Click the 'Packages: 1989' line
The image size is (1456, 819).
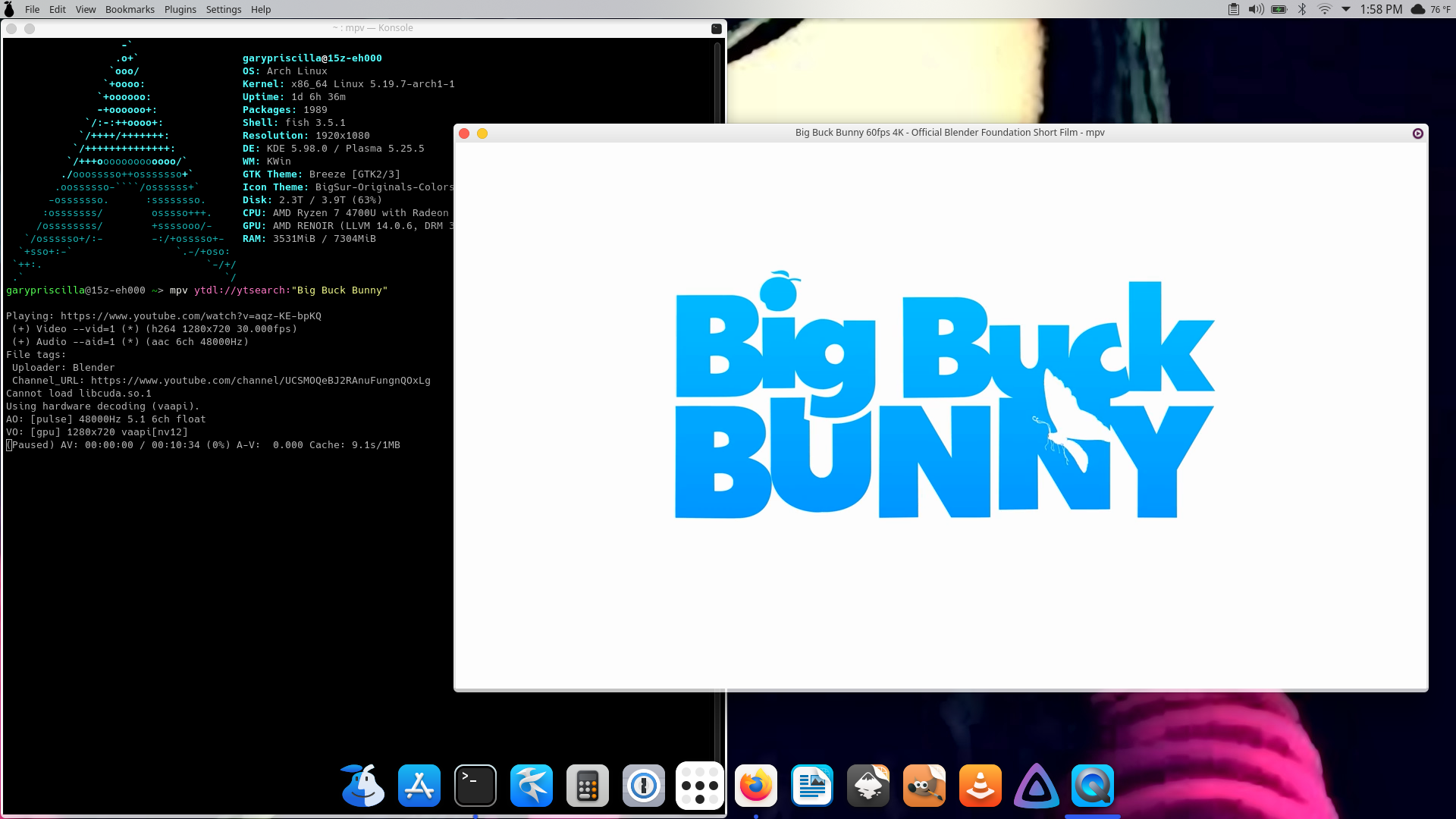pyautogui.click(x=285, y=110)
